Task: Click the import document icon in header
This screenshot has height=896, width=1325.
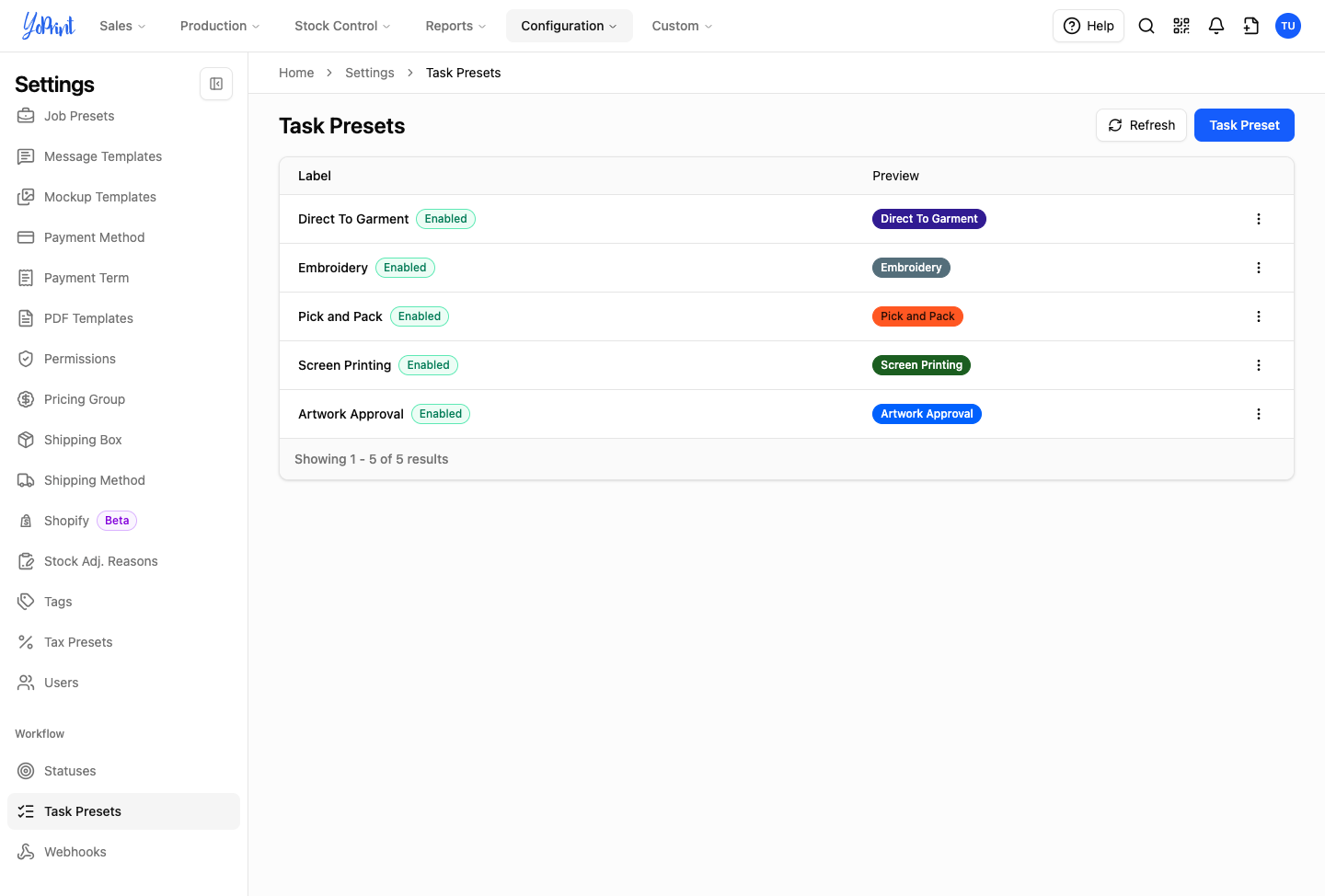Action: [x=1251, y=26]
